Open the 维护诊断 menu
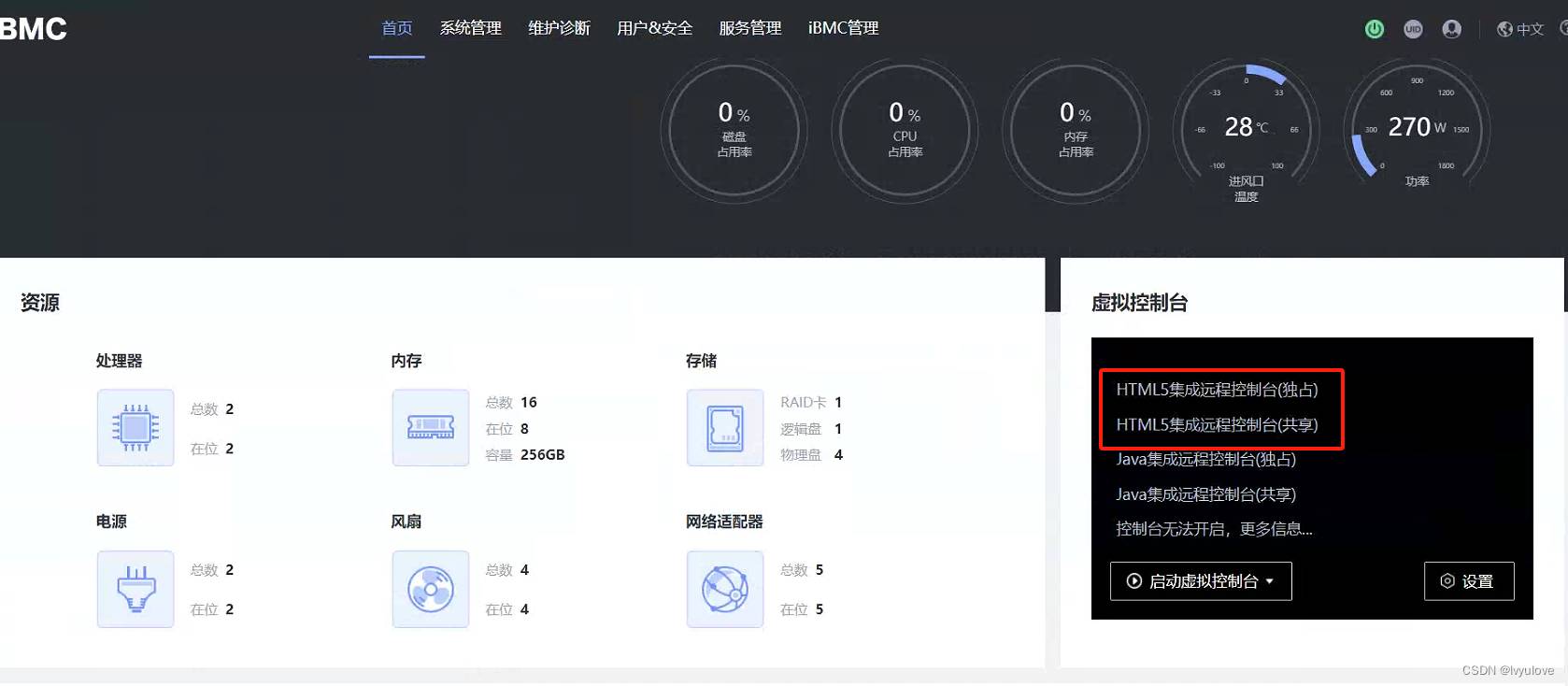The width and height of the screenshot is (1568, 686). pos(559,28)
